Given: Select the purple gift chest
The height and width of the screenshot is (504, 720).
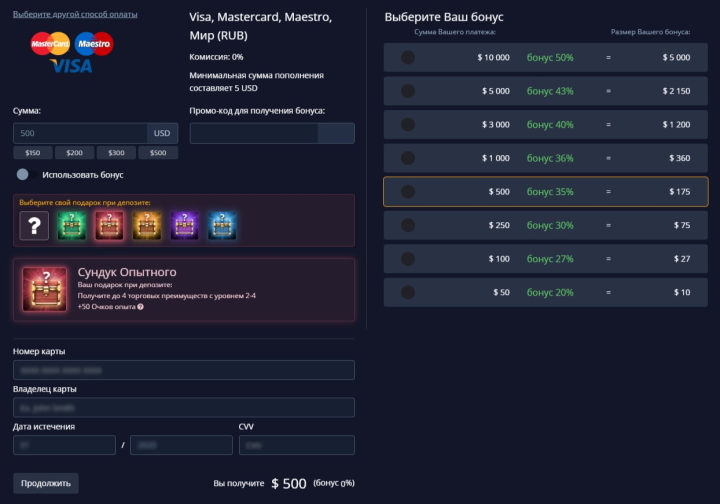Looking at the screenshot, I should click(184, 226).
